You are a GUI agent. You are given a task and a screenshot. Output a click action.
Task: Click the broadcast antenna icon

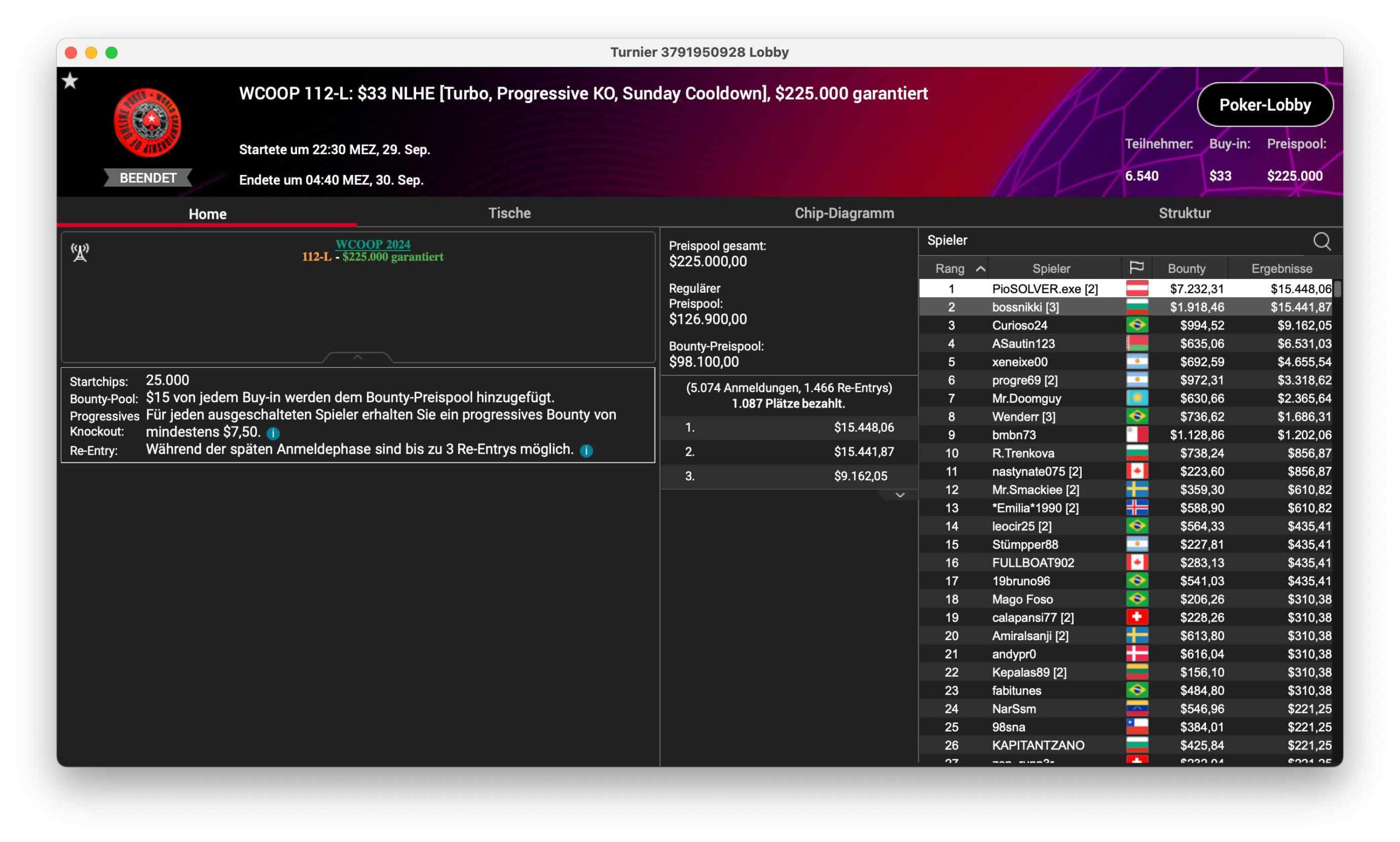coord(80,252)
